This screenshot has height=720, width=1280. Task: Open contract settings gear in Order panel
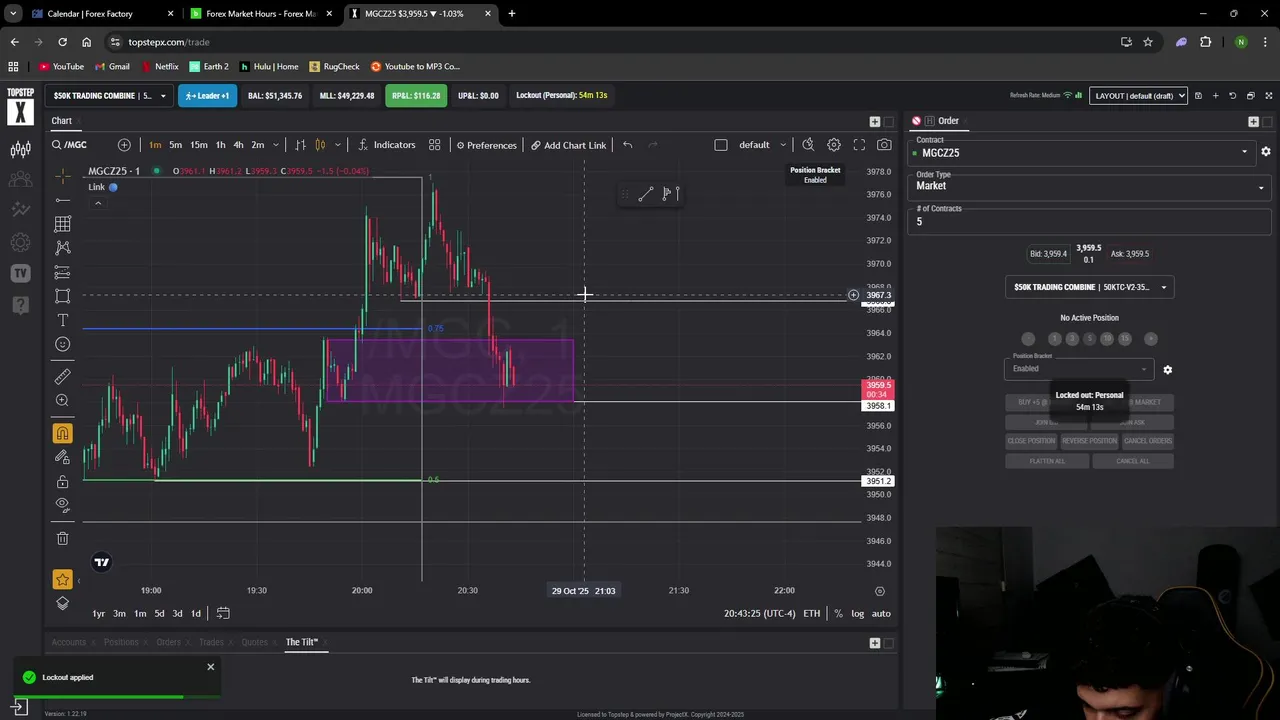click(1266, 152)
